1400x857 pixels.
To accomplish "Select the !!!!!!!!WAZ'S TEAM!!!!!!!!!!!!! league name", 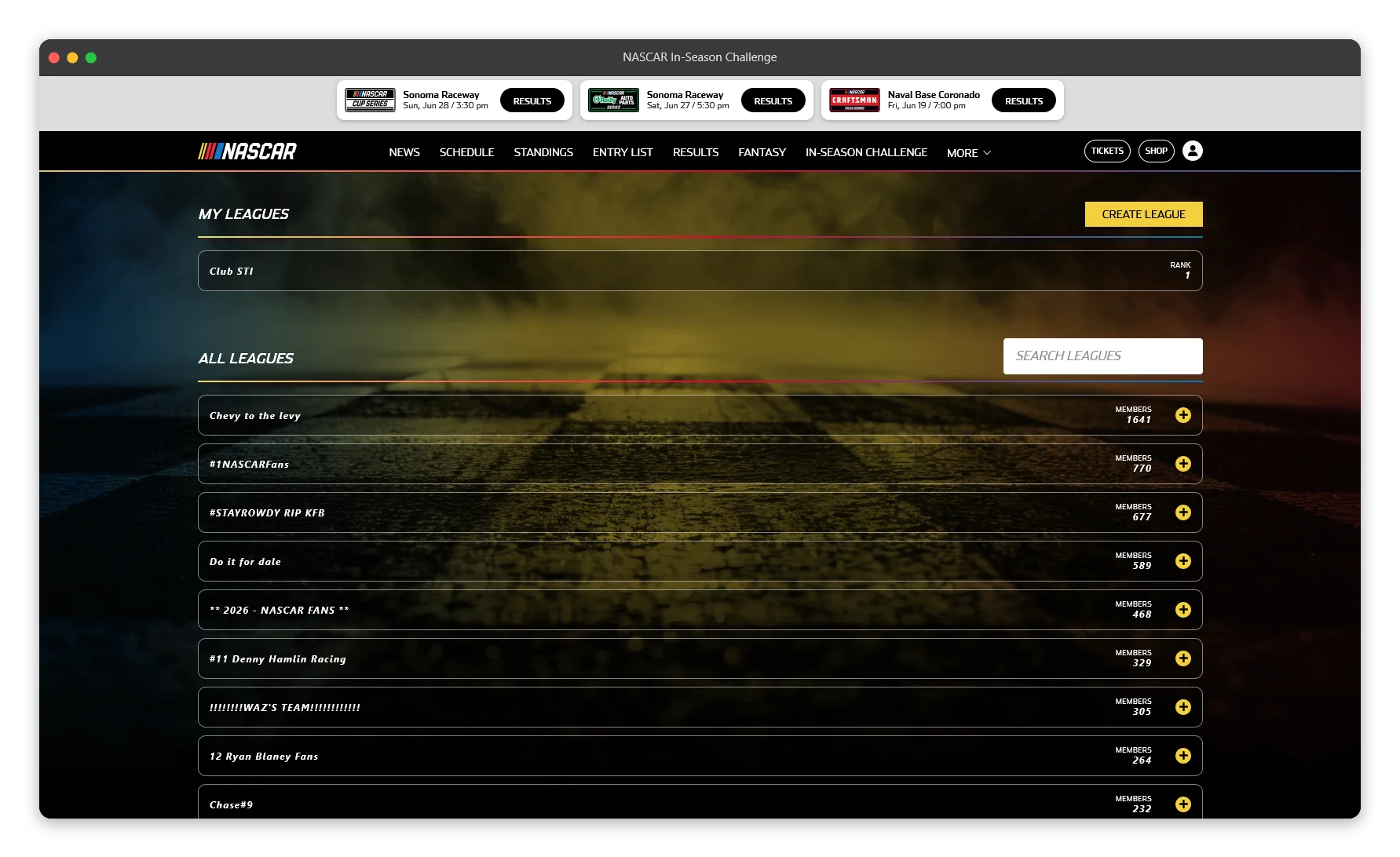I will 284,708.
